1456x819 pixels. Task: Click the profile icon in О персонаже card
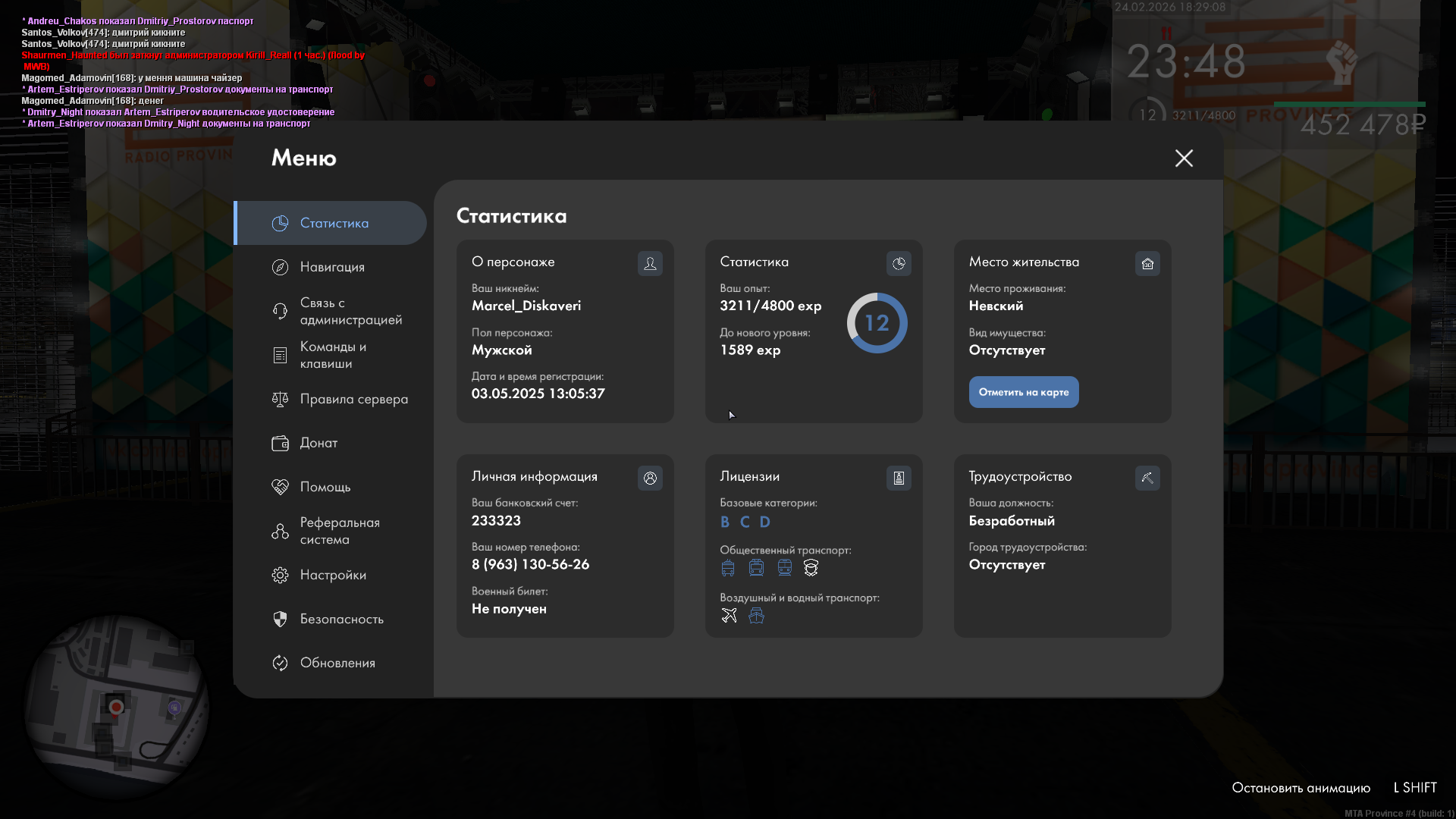point(650,263)
